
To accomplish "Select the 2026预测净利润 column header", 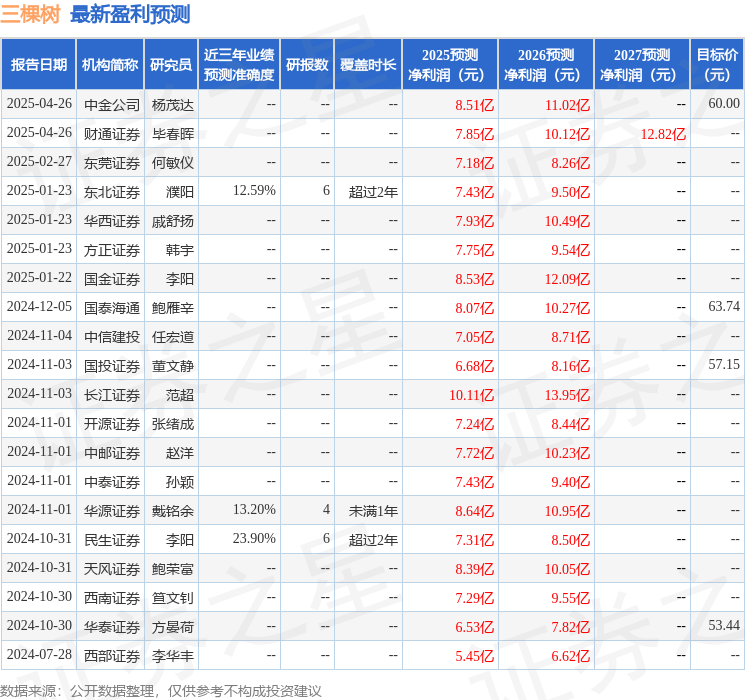I will [545, 65].
